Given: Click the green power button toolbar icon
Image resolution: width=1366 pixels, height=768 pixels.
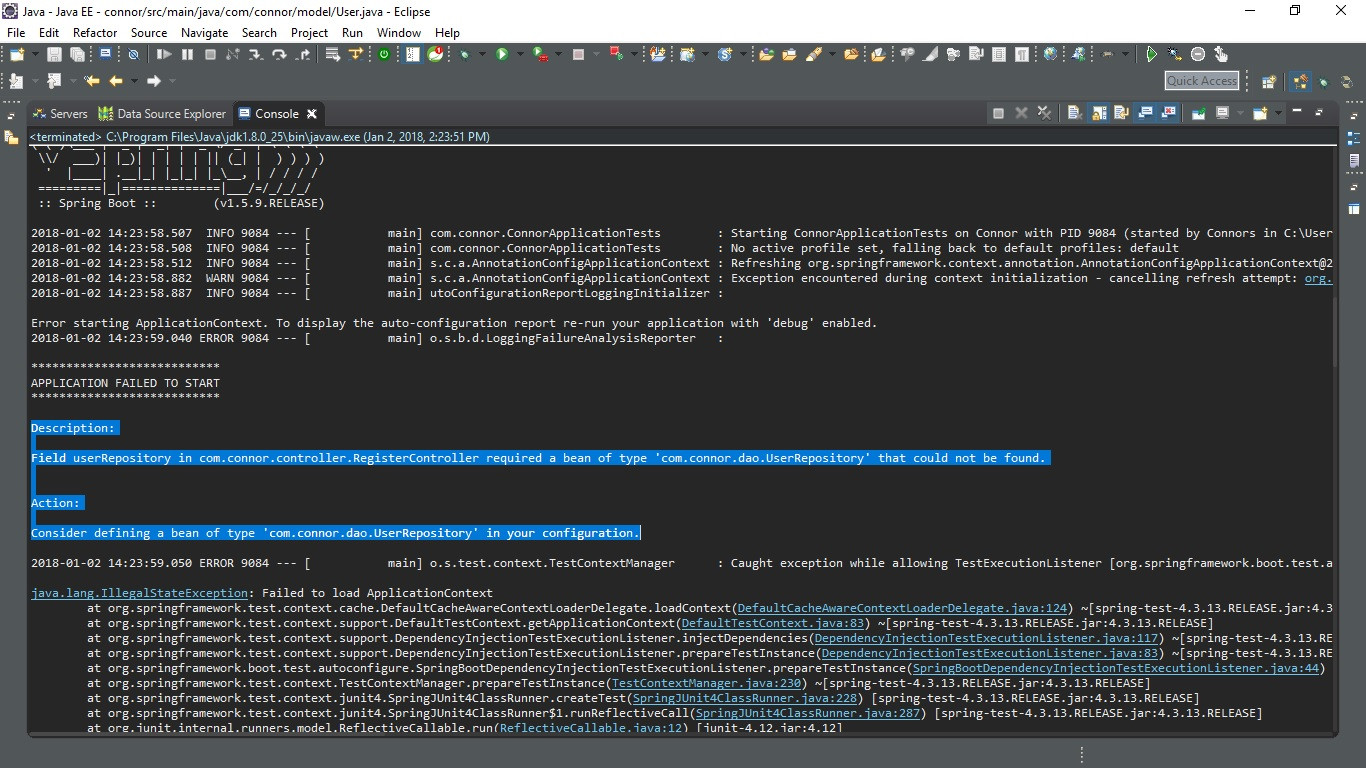Looking at the screenshot, I should click(383, 54).
